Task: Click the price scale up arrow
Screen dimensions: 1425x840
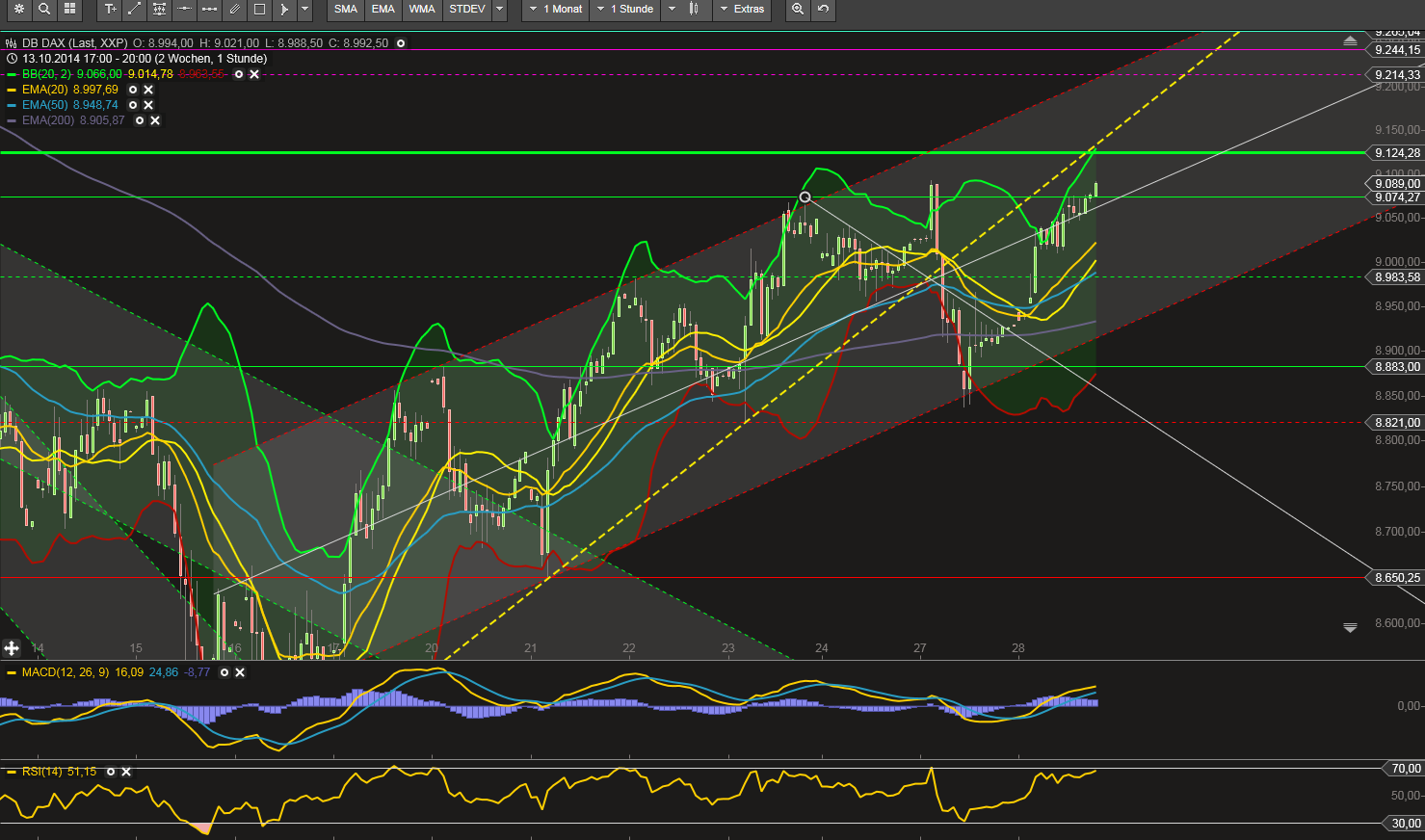Action: coord(1350,41)
